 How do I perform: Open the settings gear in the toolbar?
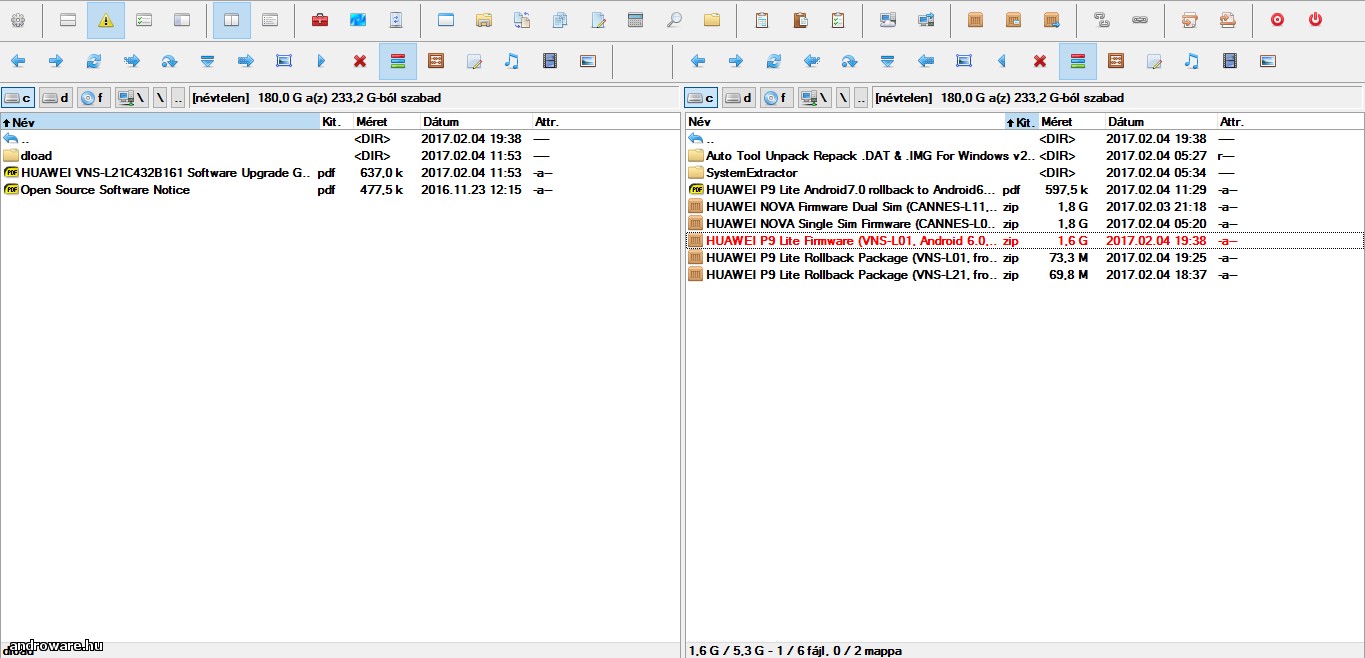click(x=17, y=20)
